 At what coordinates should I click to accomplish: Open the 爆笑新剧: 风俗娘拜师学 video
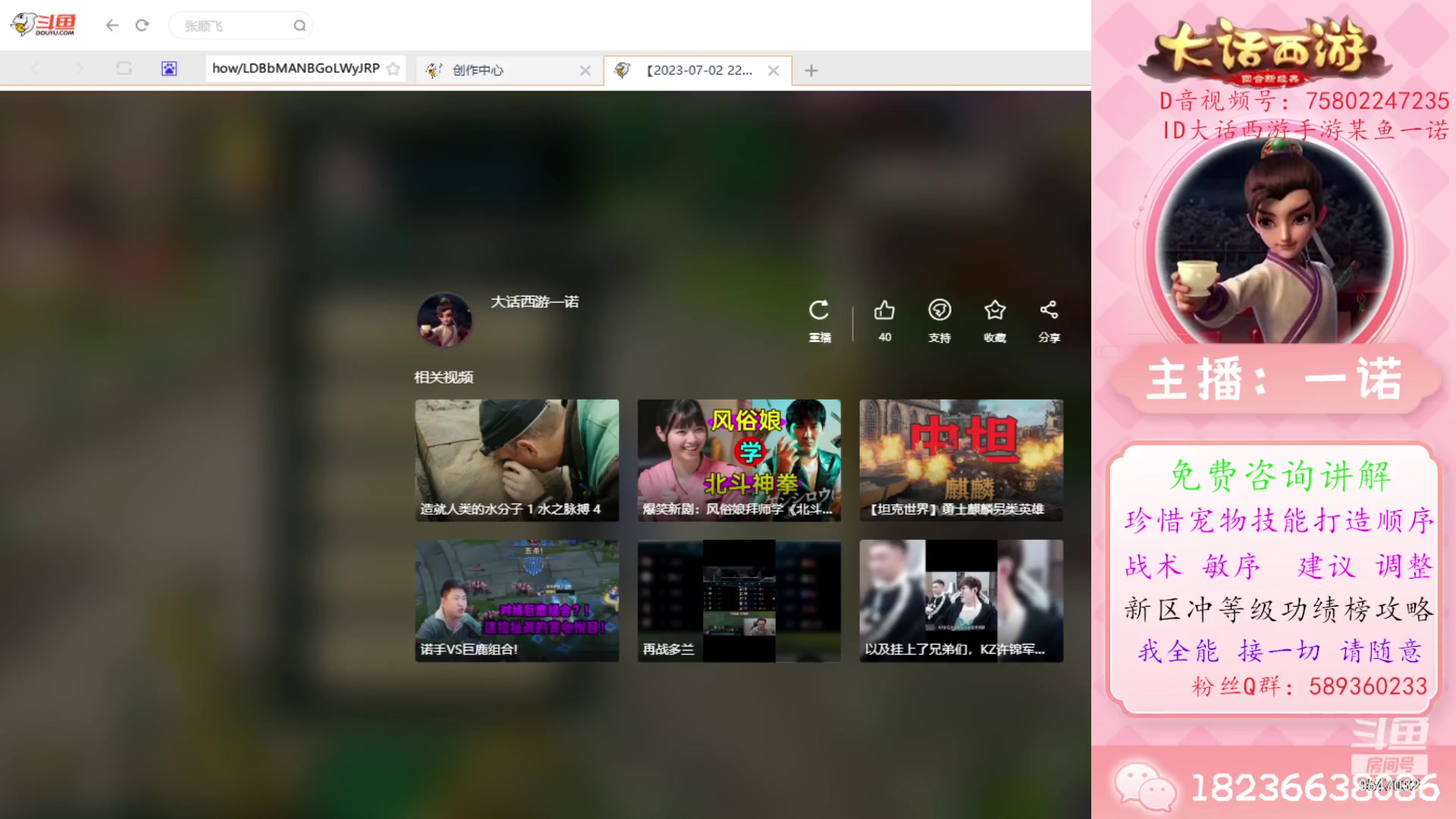pos(739,460)
